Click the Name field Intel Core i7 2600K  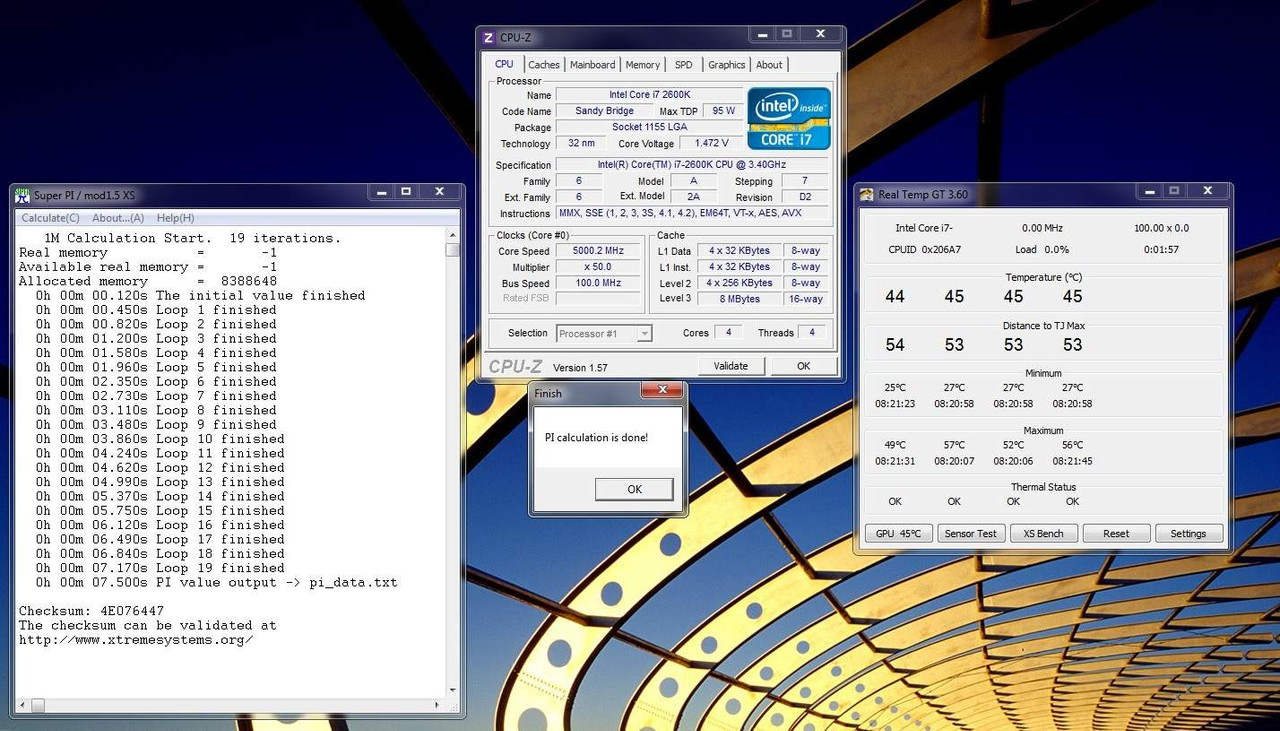pos(649,95)
